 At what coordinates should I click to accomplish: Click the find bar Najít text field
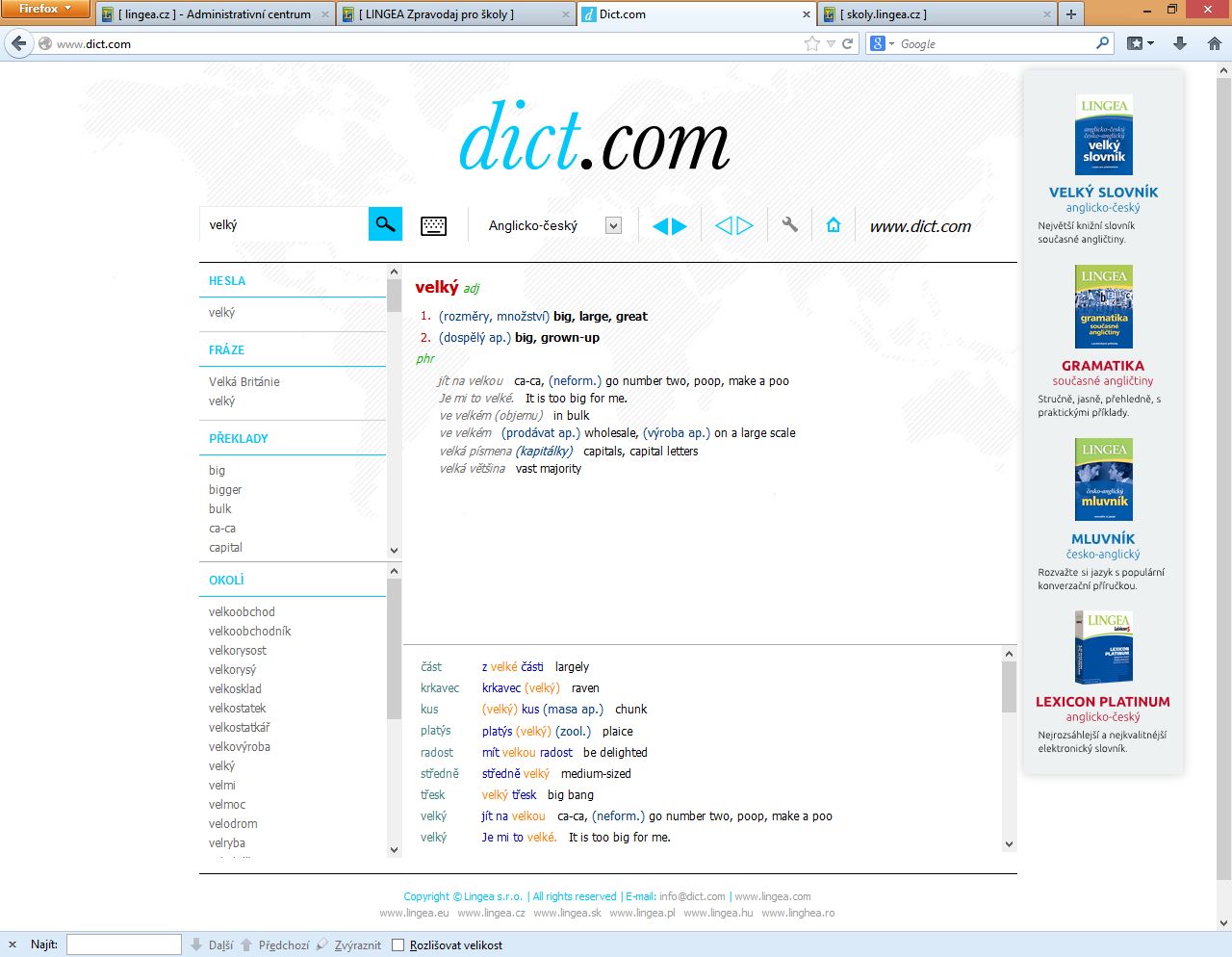click(x=123, y=944)
